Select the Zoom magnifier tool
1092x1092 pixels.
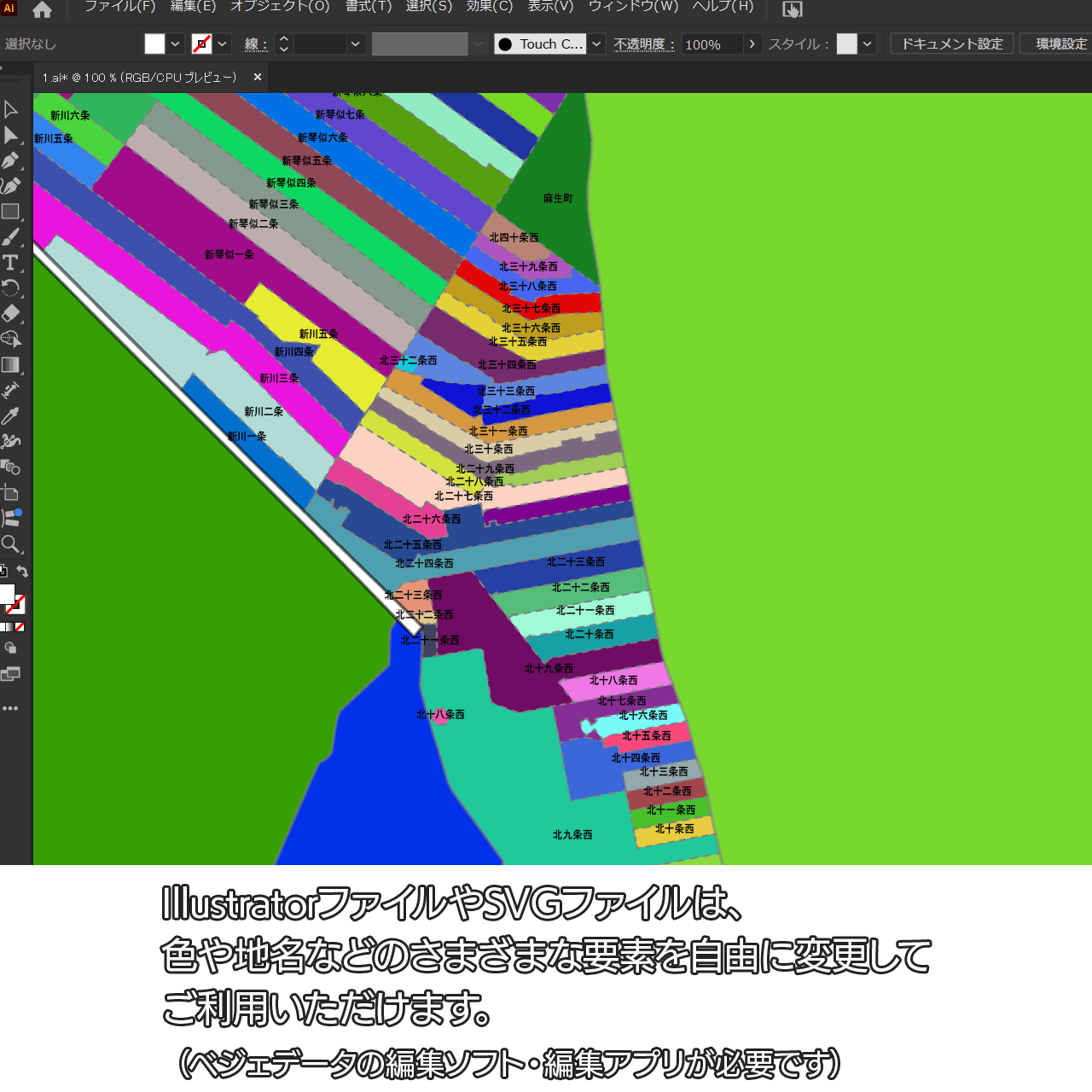[10, 544]
